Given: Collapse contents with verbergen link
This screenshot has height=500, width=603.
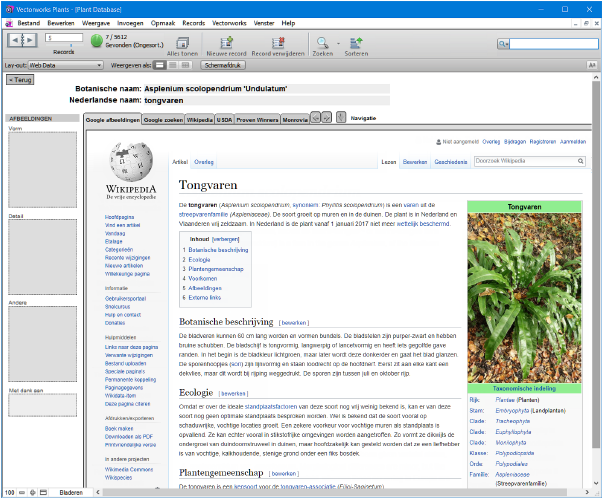Looking at the screenshot, I should [226, 239].
